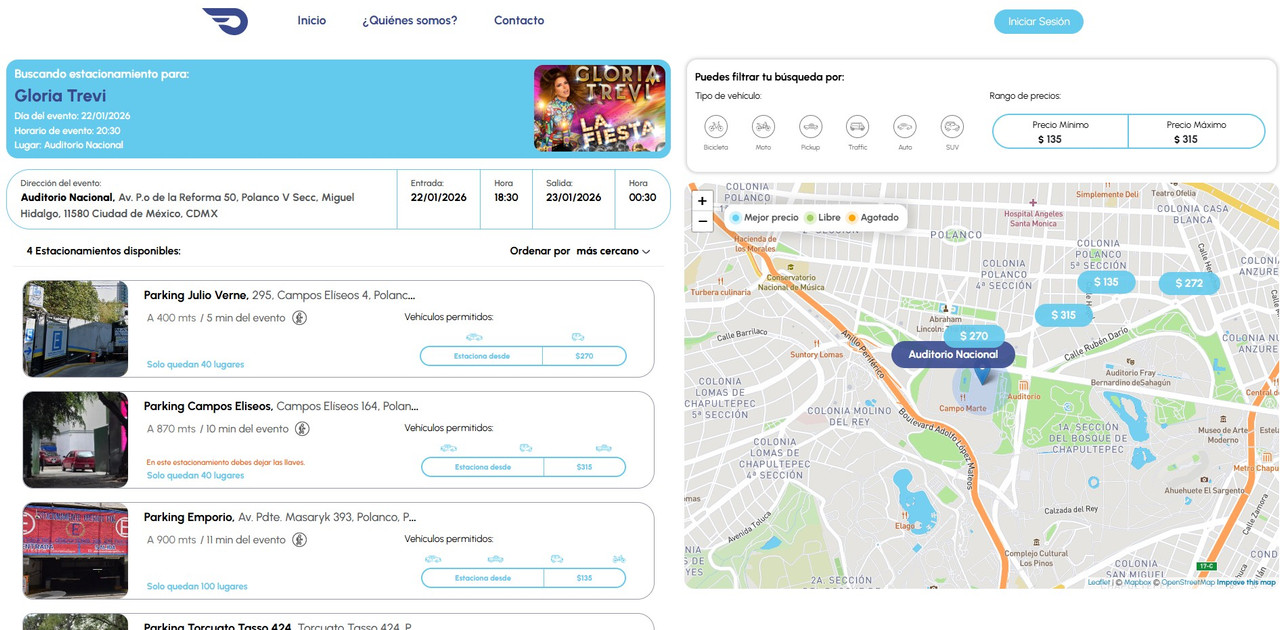This screenshot has width=1280, height=630.
Task: Filter by Auto vehicle type
Action: click(905, 127)
